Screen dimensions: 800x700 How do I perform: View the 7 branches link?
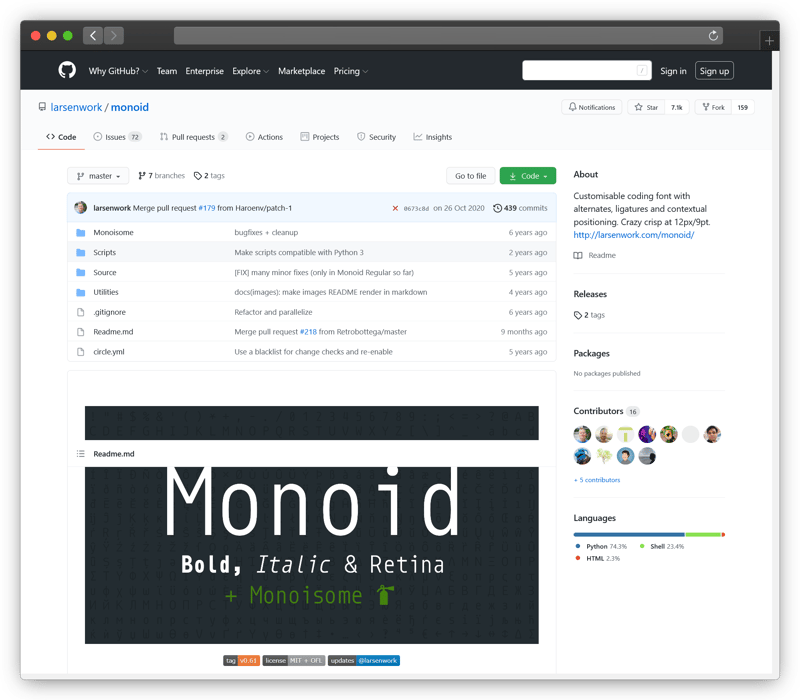tap(161, 176)
